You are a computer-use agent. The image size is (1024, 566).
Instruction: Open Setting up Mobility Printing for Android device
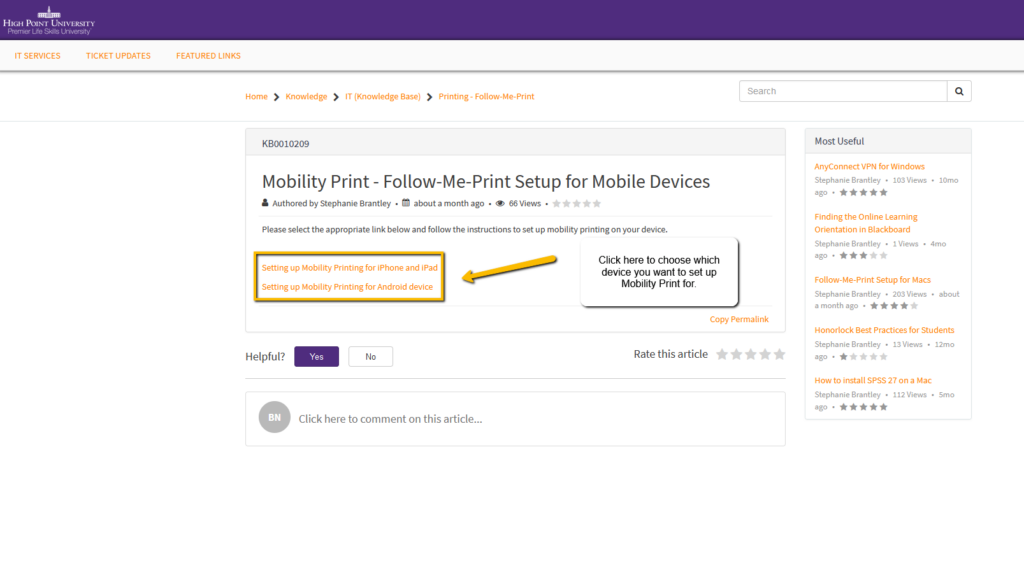347,287
